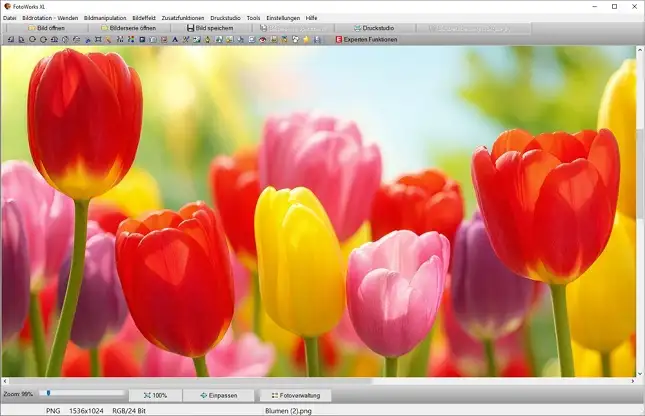645x416 pixels.
Task: Click the '1536x1024' dimensions text
Action: tap(86, 411)
